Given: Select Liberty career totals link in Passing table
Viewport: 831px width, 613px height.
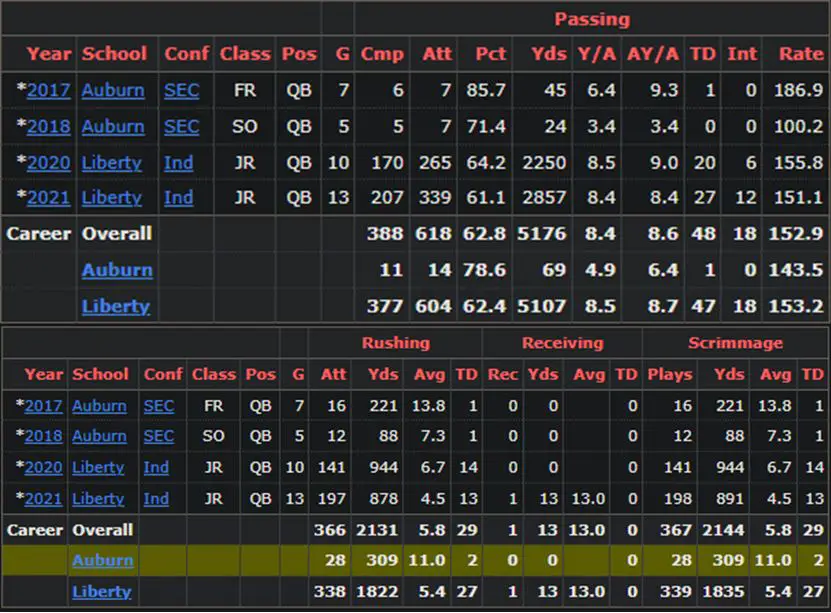Looking at the screenshot, I should pyautogui.click(x=115, y=306).
